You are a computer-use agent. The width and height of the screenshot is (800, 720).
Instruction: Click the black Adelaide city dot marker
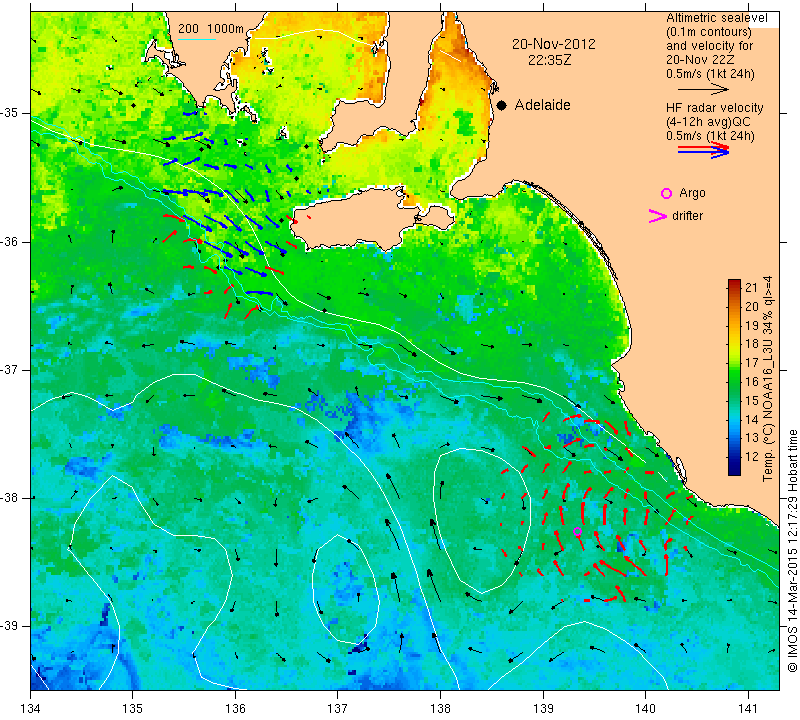[502, 105]
